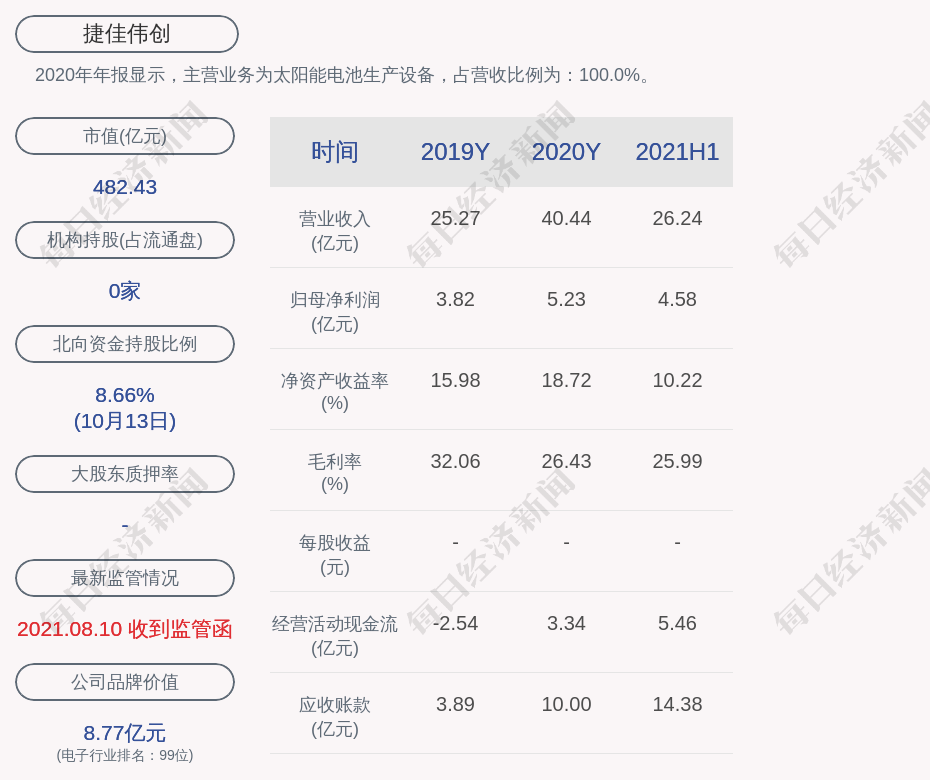
Task: Click the 2021H1 column header
Action: coord(677,152)
